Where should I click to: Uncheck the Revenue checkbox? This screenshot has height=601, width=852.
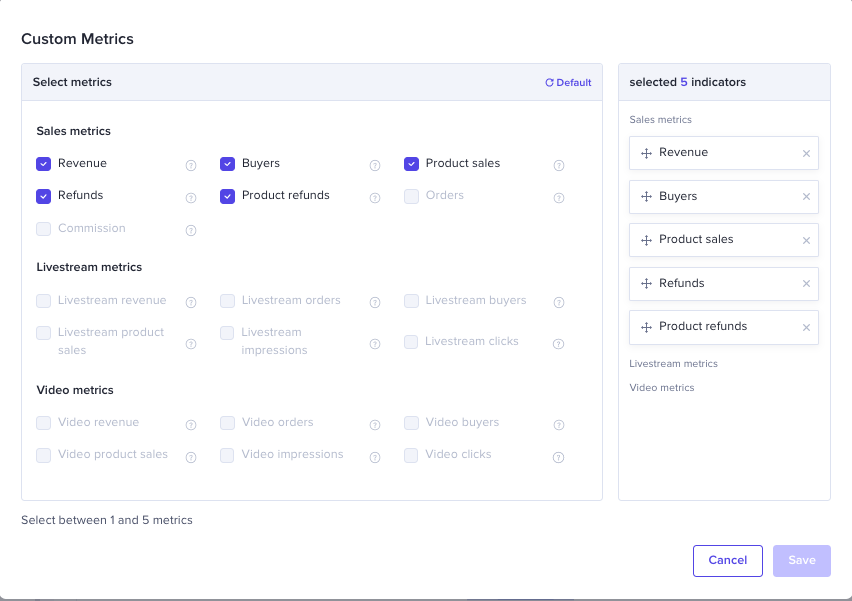coord(44,164)
